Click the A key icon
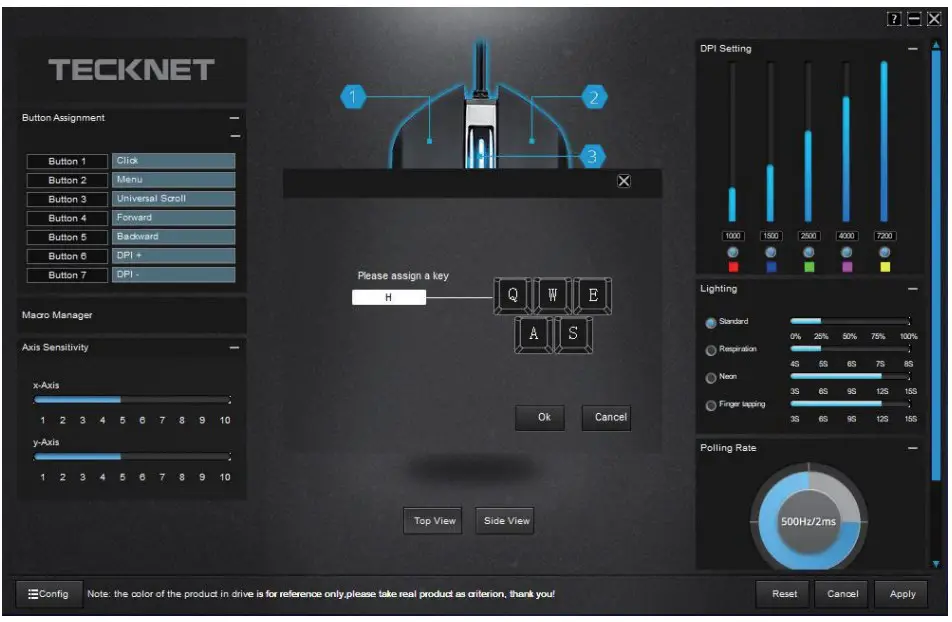The width and height of the screenshot is (952, 622). pyautogui.click(x=533, y=334)
